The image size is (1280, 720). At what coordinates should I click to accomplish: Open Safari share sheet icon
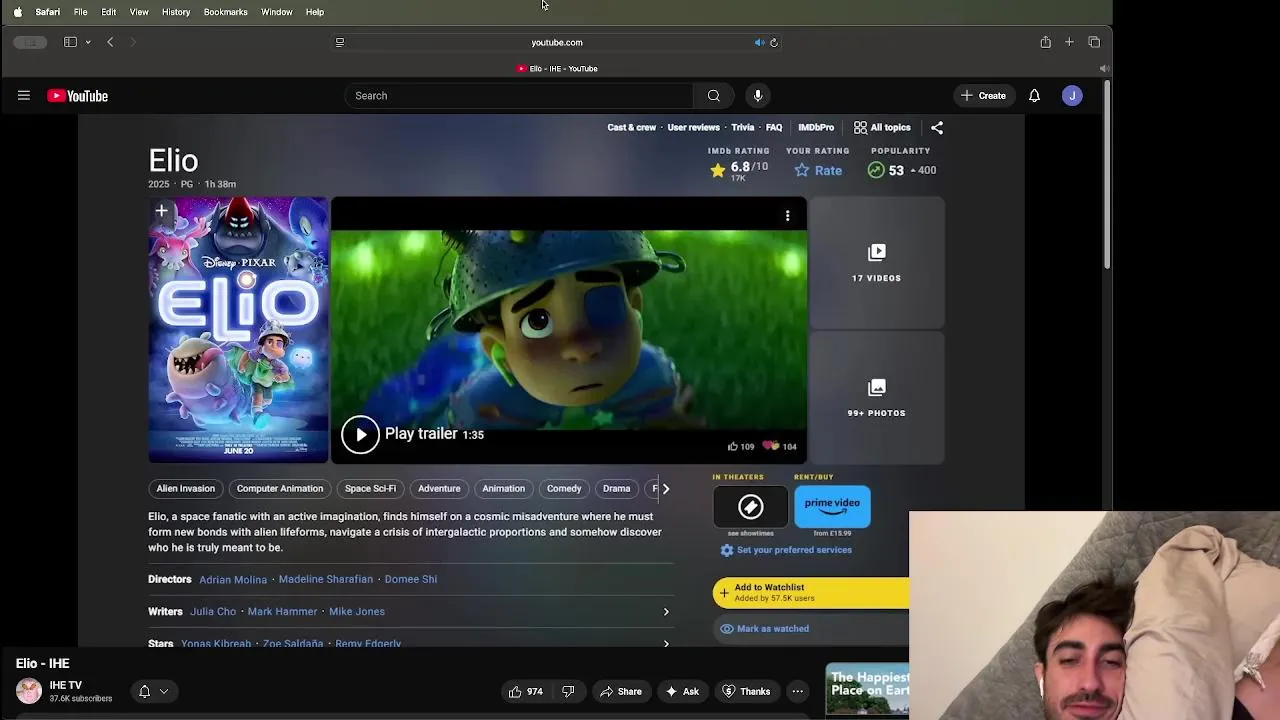pyautogui.click(x=1045, y=42)
